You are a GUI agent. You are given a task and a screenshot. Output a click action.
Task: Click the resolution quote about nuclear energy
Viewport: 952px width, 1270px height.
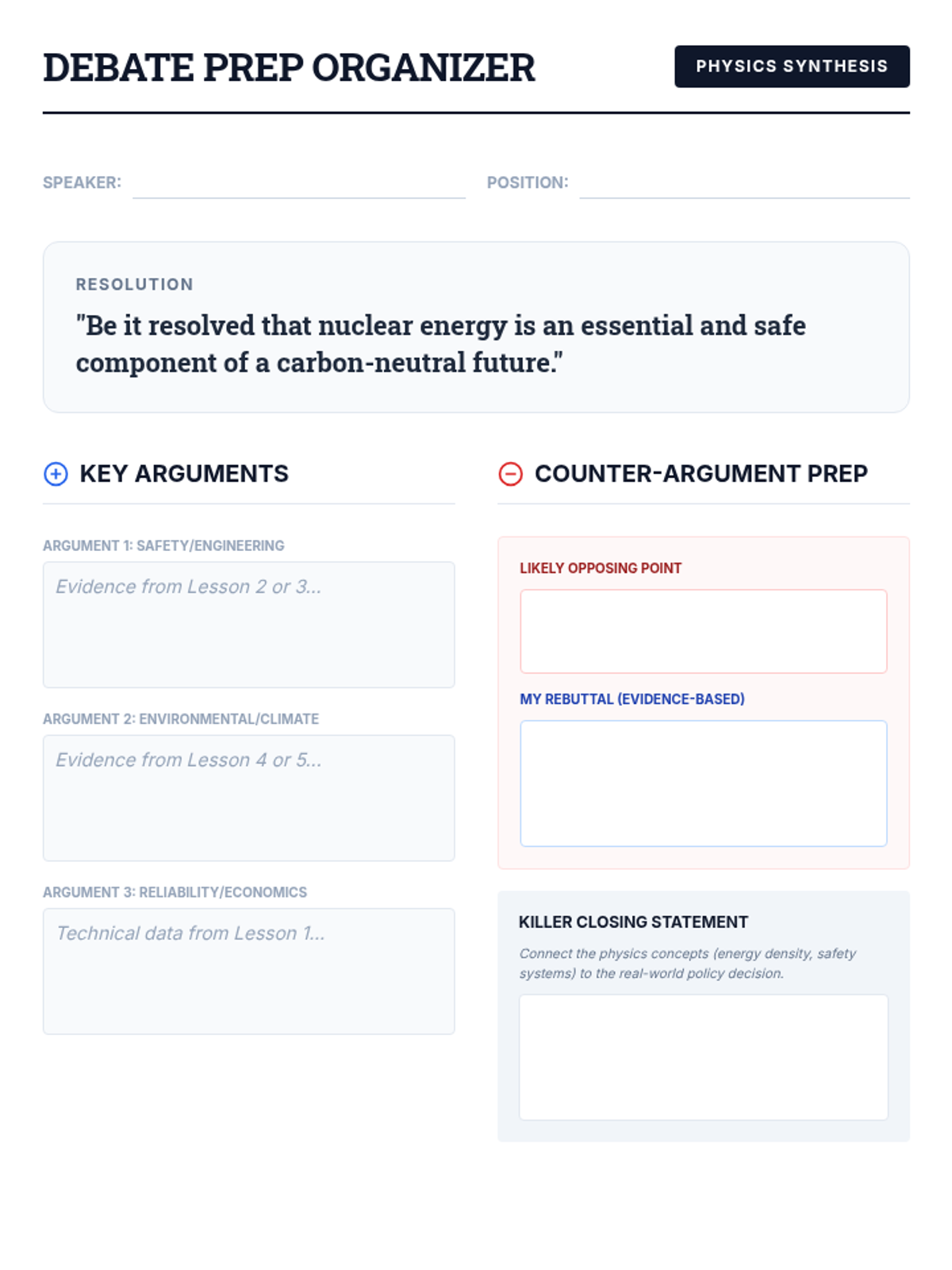pyautogui.click(x=440, y=344)
